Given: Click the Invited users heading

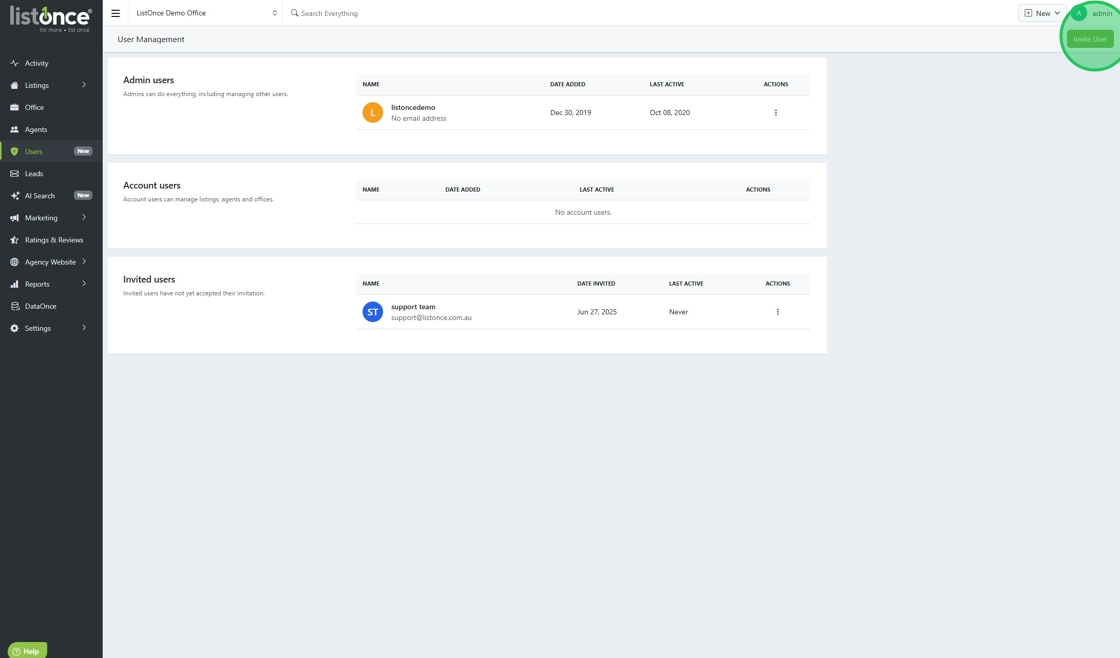Looking at the screenshot, I should point(149,279).
